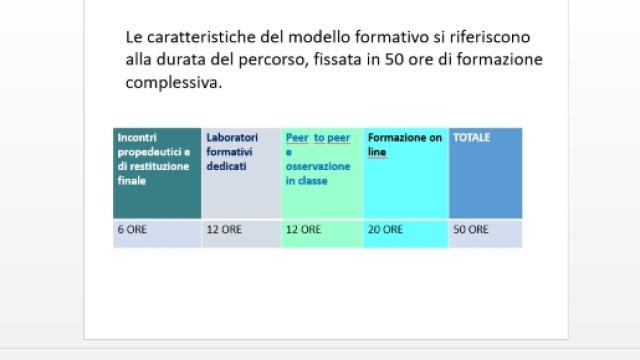Click the paragraph starting "Le caratteristiche del modello"
The height and width of the screenshot is (360, 640).
tap(334, 60)
